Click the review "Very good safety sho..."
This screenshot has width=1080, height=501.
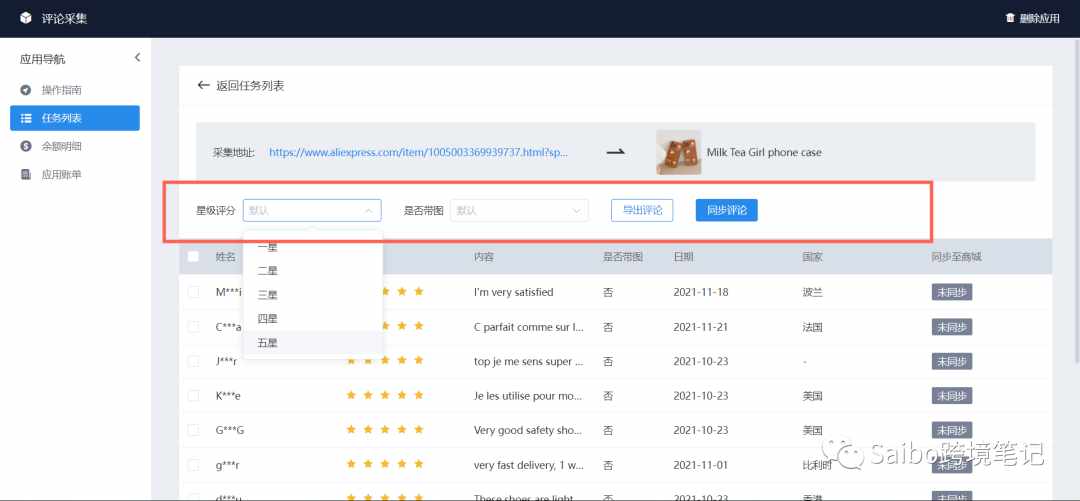(x=529, y=430)
